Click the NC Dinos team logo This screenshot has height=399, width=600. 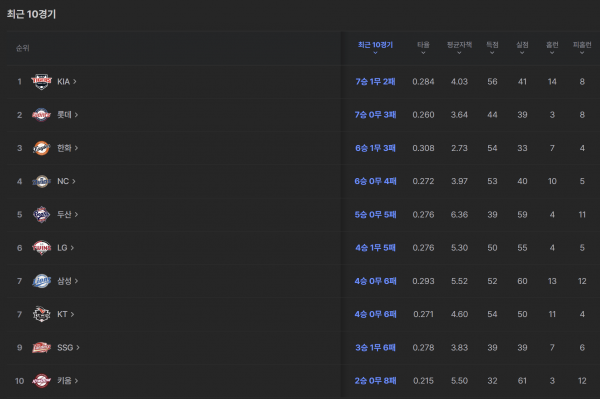pyautogui.click(x=41, y=181)
